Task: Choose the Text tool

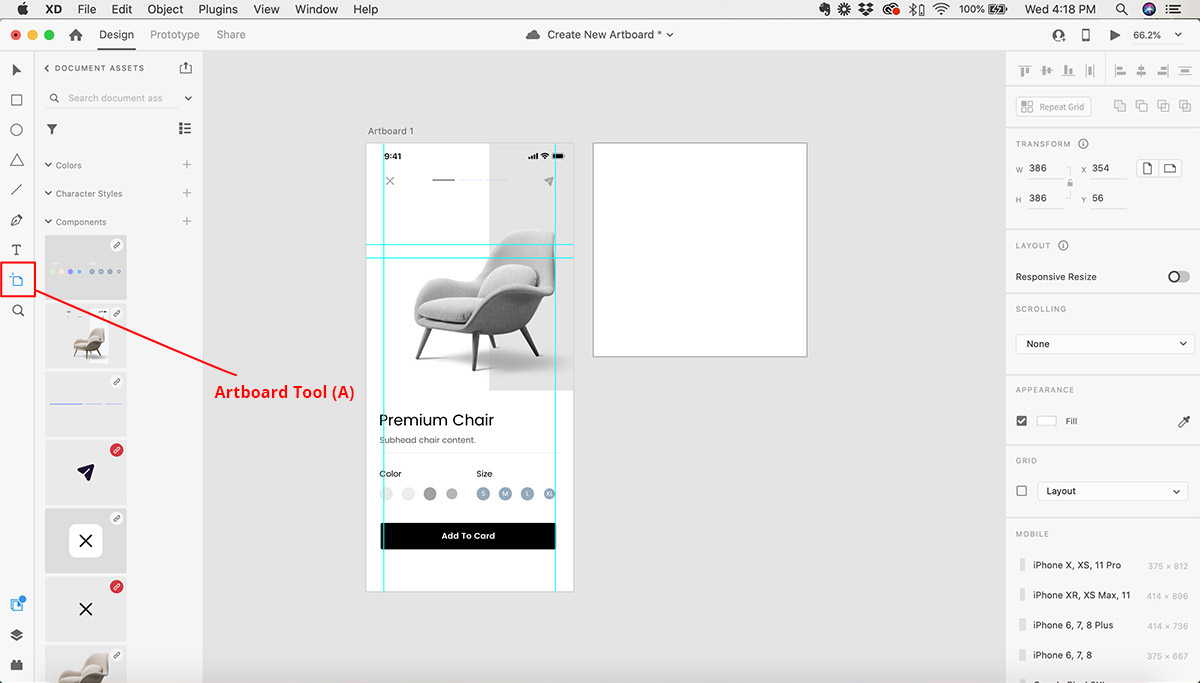Action: [x=17, y=250]
